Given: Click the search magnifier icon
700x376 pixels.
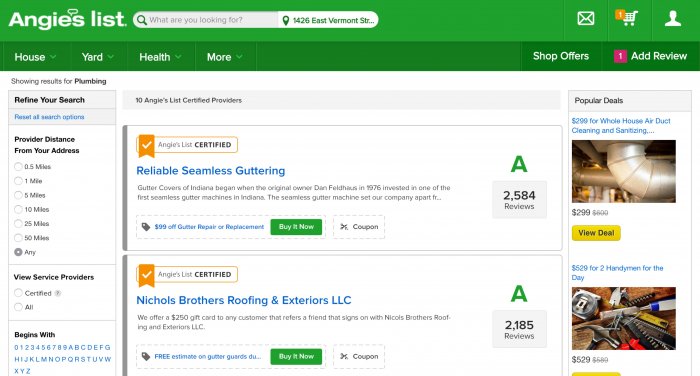Looking at the screenshot, I should 142,20.
